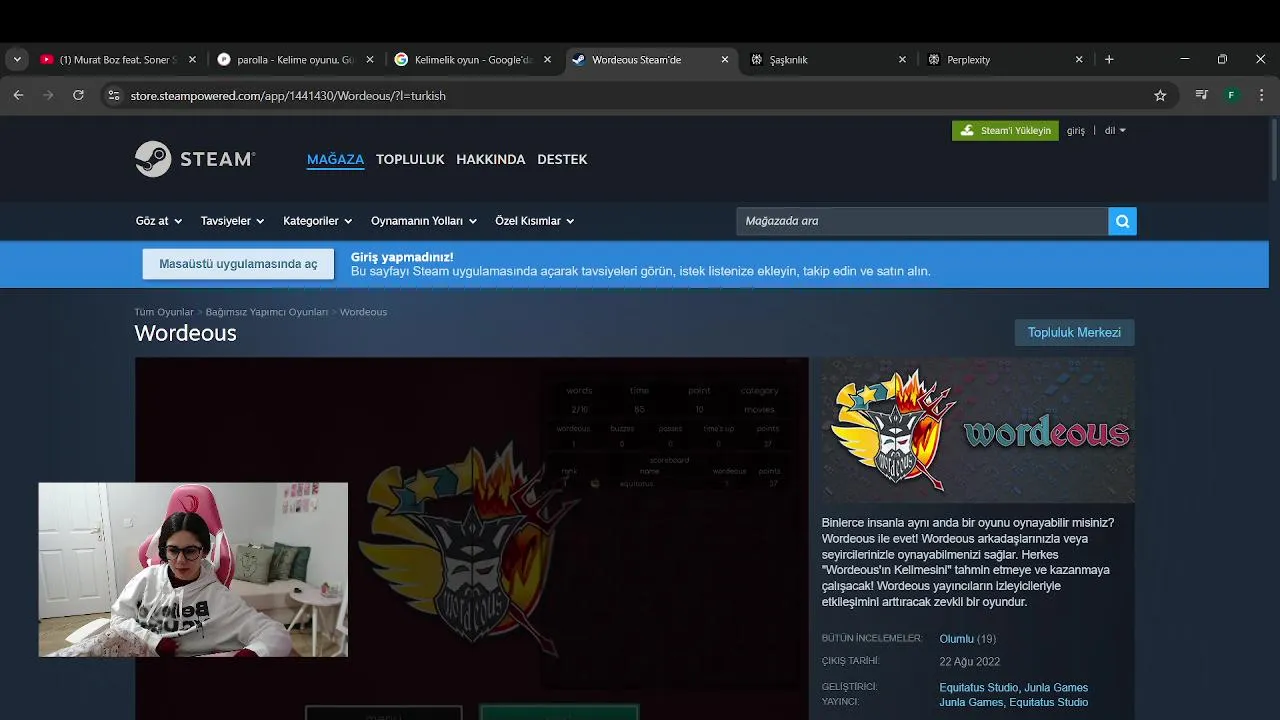
Task: Reload the page with refresh icon
Action: point(78,95)
